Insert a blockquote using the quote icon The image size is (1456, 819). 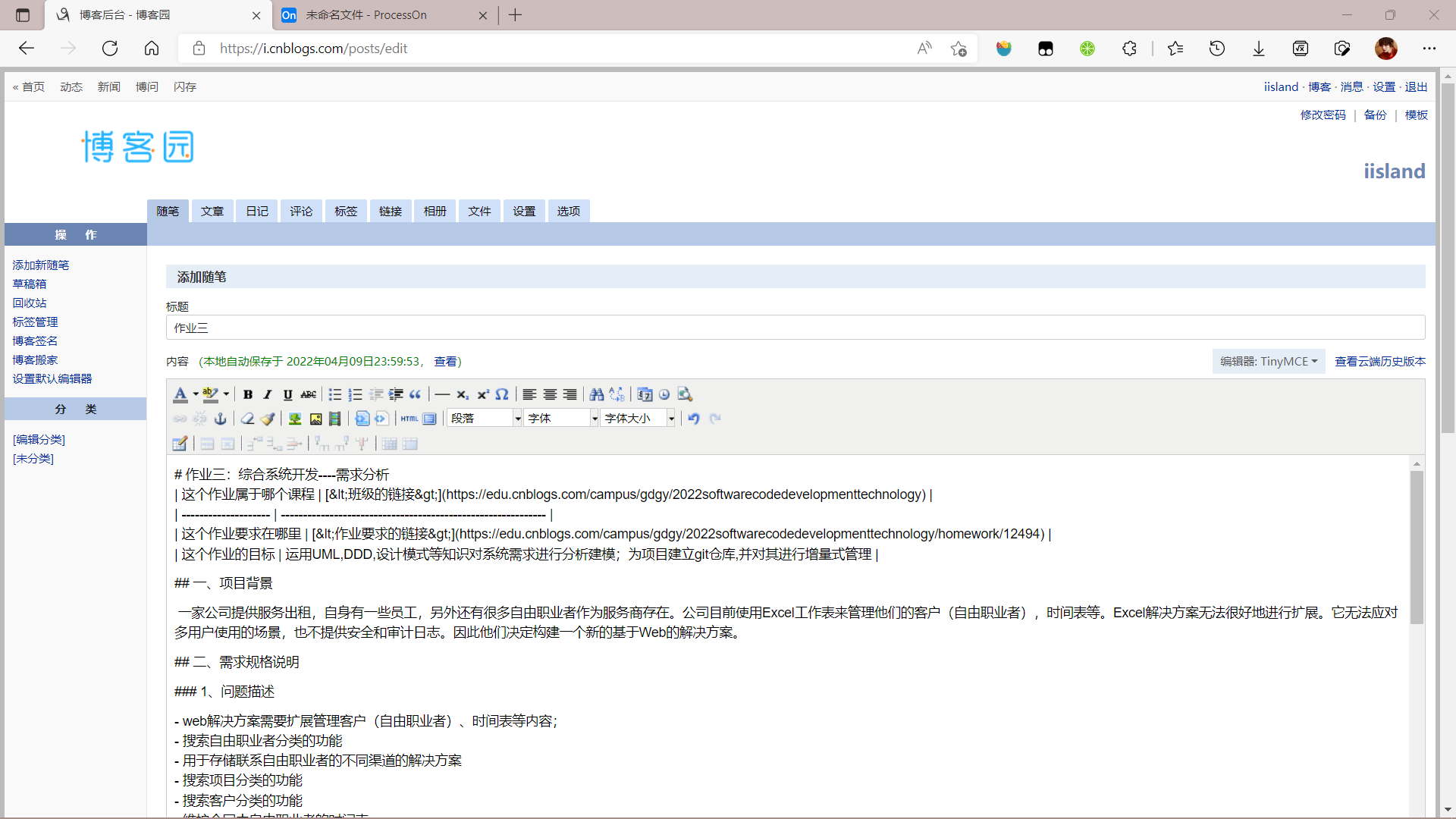coord(415,394)
